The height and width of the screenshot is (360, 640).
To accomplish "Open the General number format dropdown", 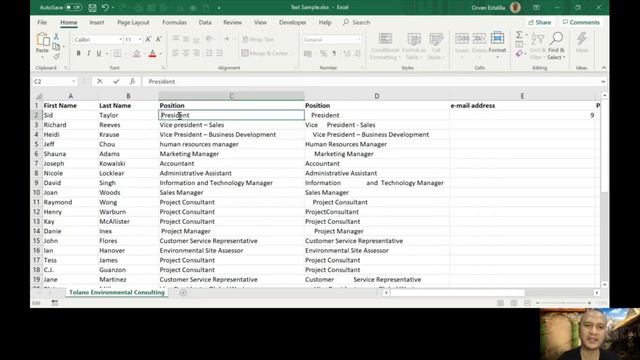I will point(359,40).
